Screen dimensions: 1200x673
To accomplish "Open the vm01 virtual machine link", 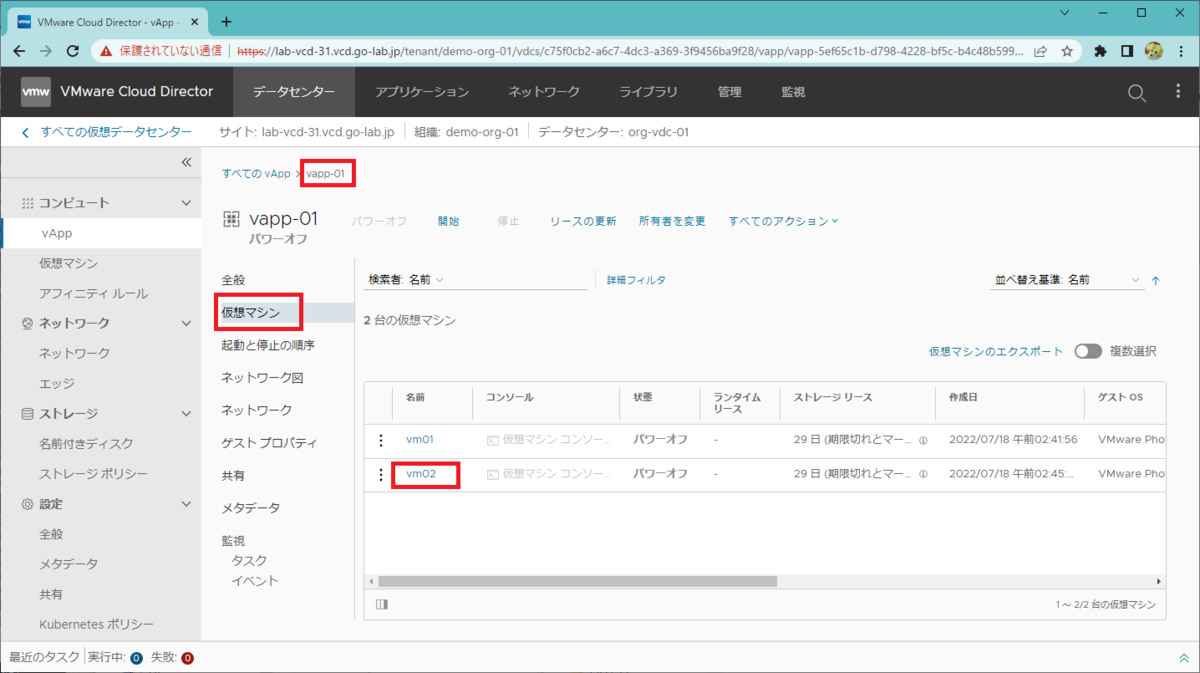I will (420, 439).
